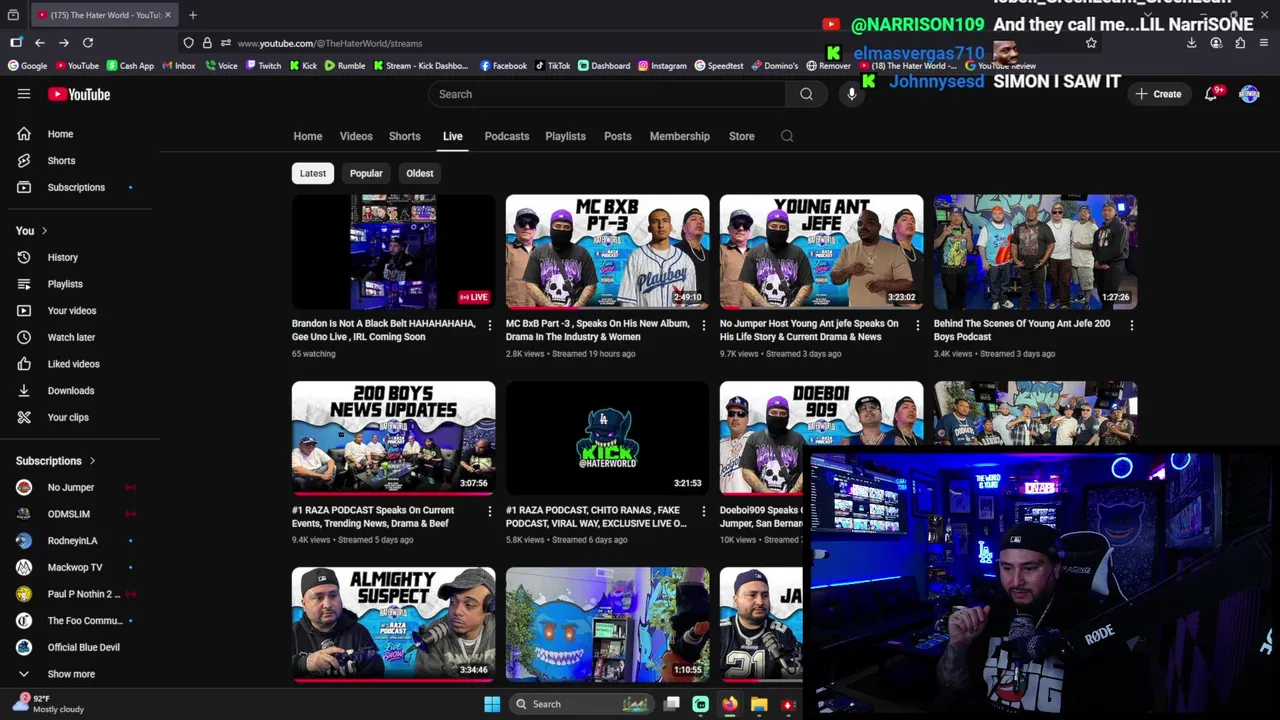Open options for CHITO RANAS FAKE PODCAST video

[703, 511]
